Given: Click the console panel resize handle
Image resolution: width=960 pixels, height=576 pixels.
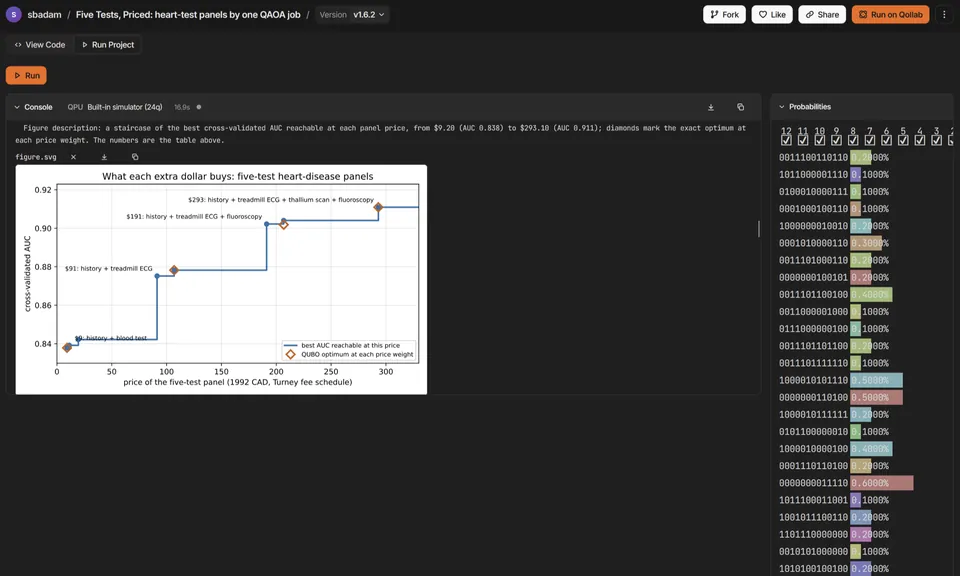Looking at the screenshot, I should 759,229.
